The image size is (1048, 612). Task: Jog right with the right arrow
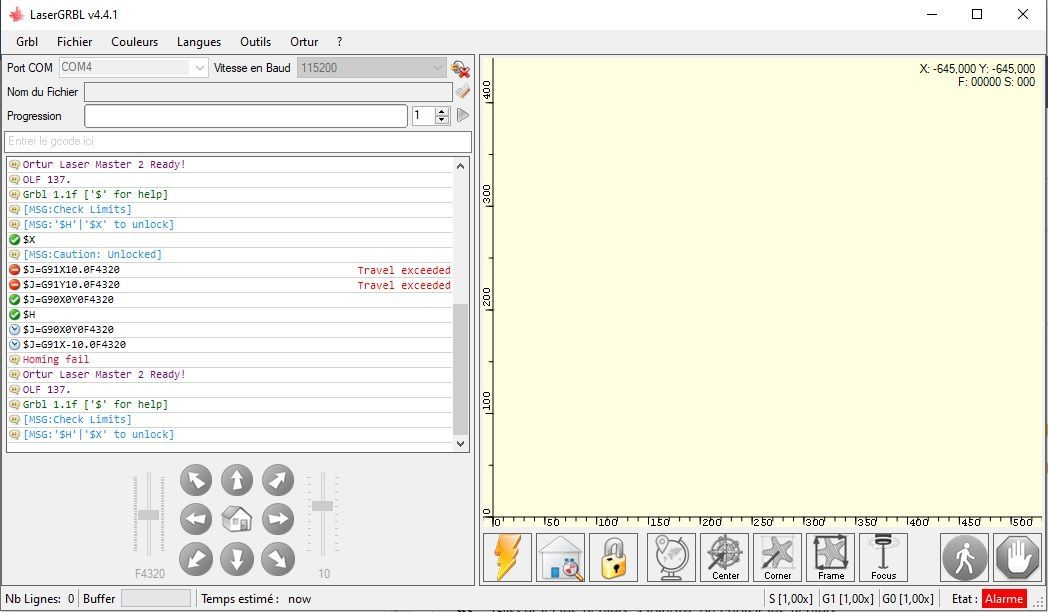coord(277,519)
